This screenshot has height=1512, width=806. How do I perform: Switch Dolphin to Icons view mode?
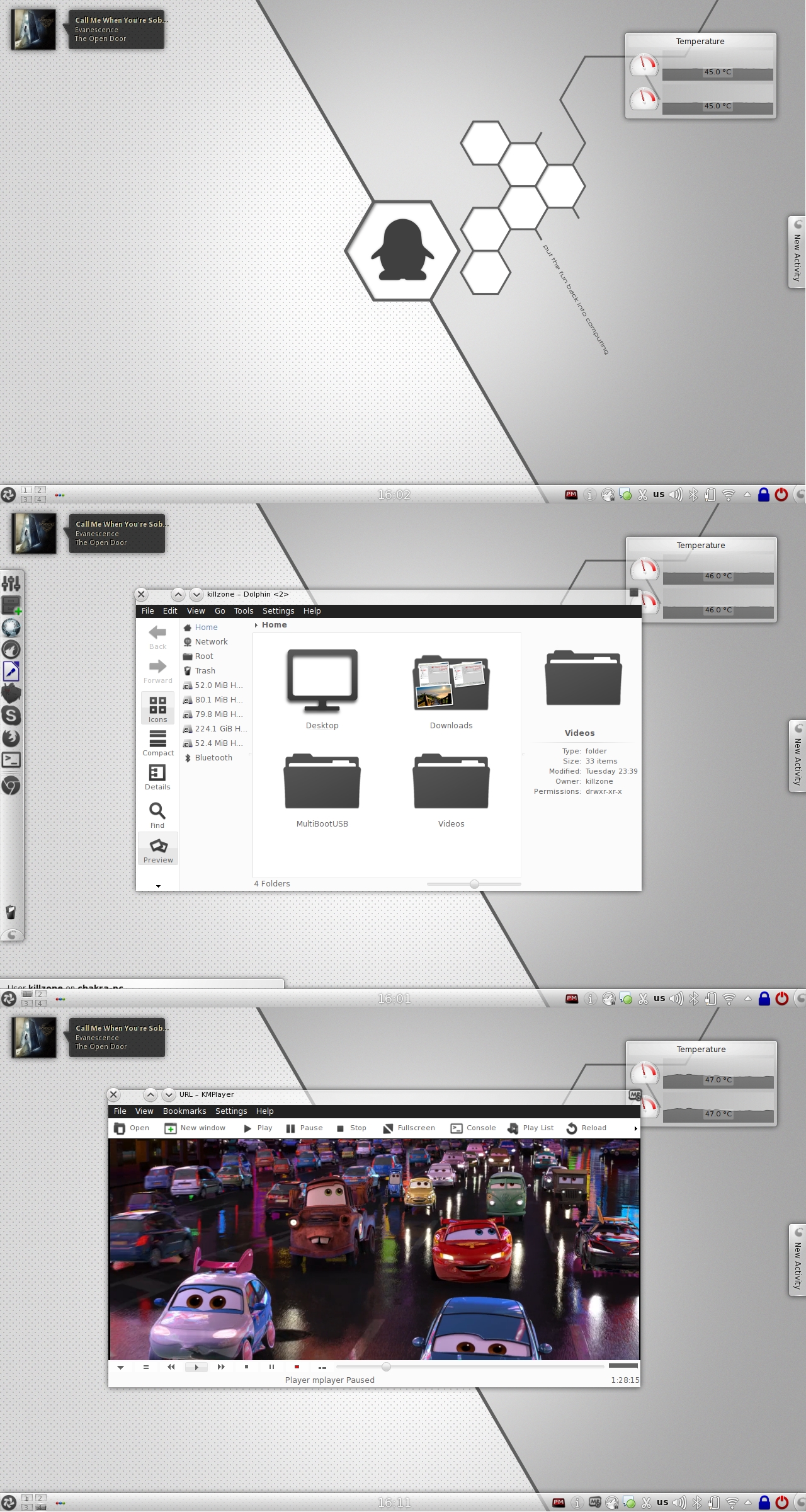tap(157, 709)
